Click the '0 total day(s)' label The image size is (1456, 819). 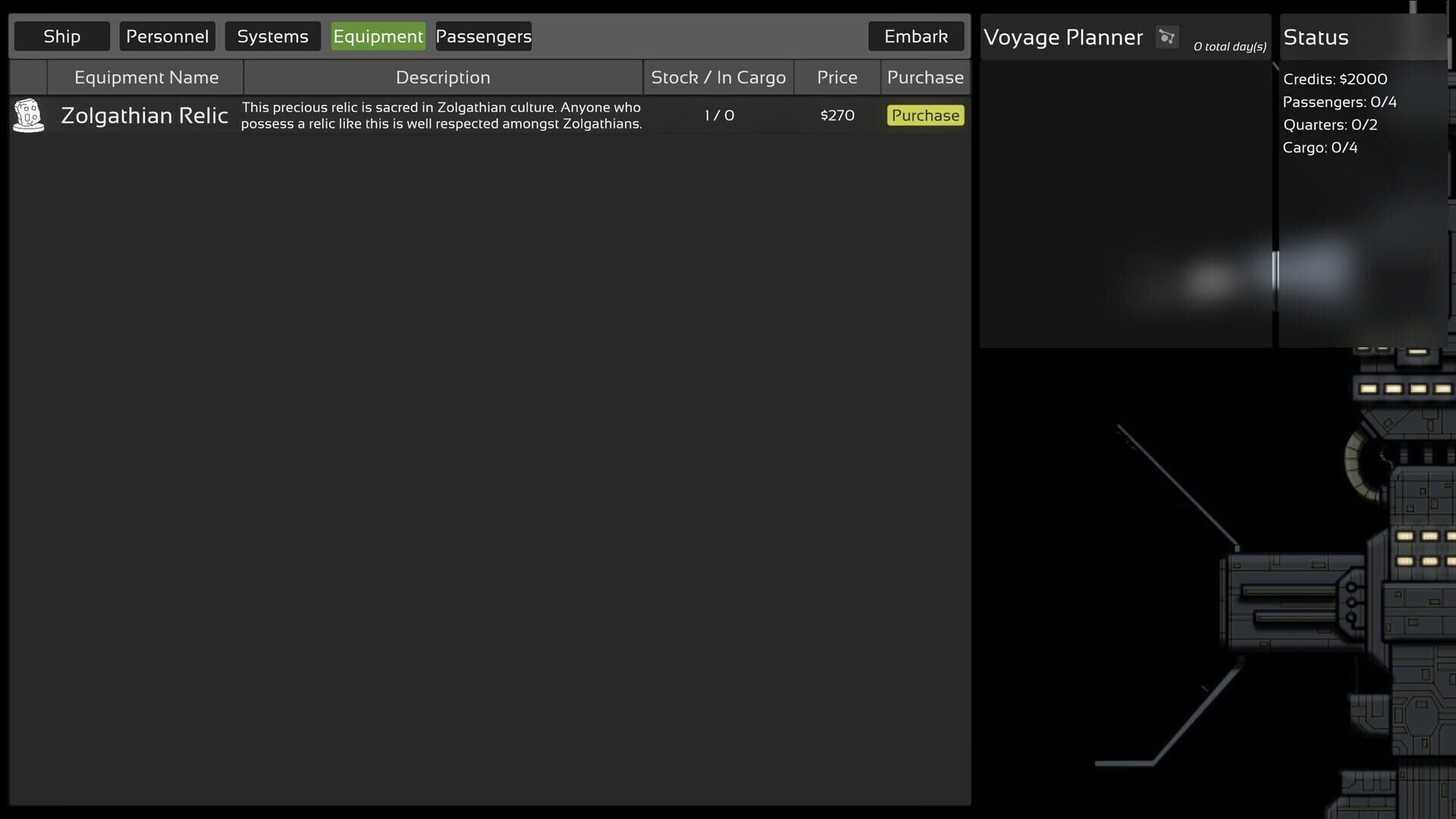pyautogui.click(x=1230, y=45)
